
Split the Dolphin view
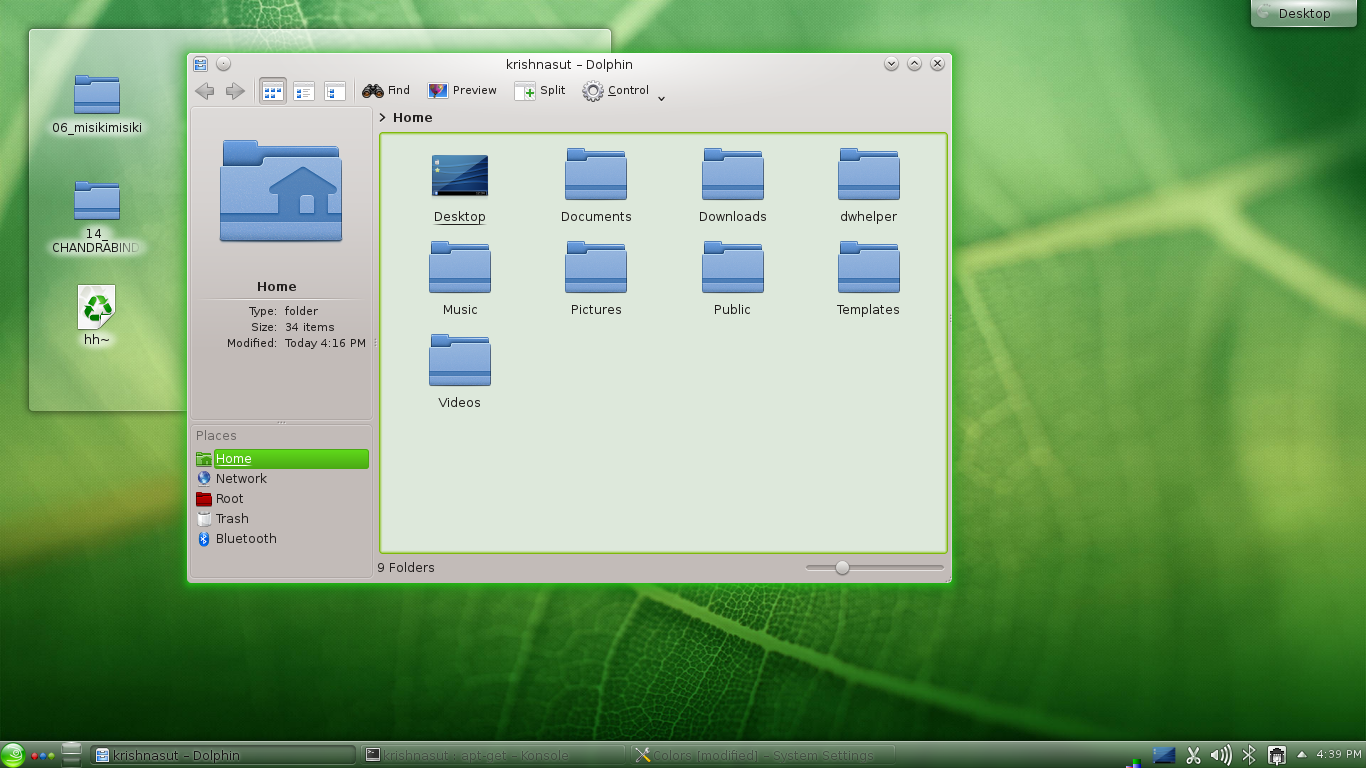(x=540, y=90)
